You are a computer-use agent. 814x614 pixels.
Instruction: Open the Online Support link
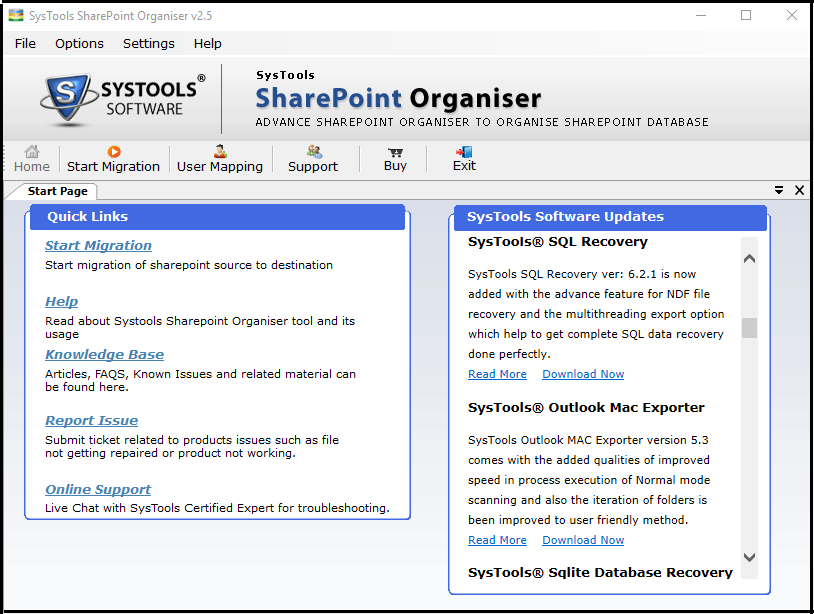(x=98, y=489)
